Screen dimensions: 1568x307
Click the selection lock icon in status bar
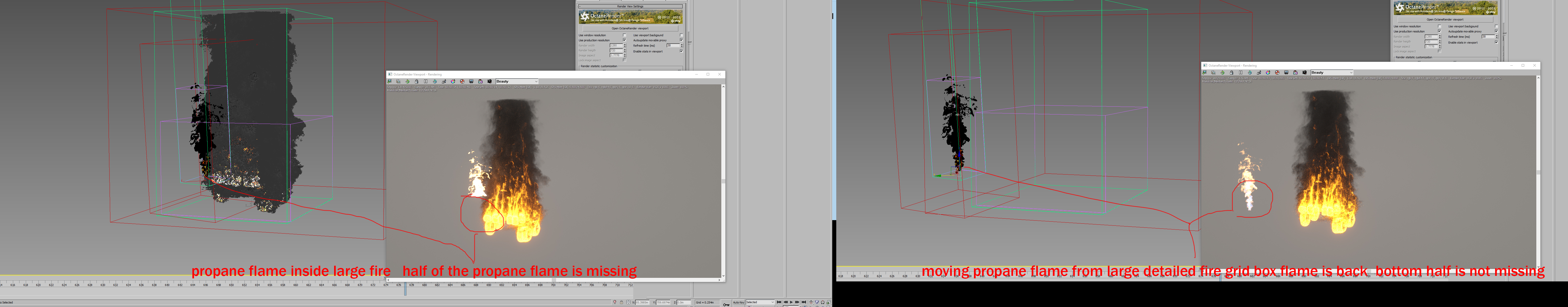pyautogui.click(x=621, y=302)
